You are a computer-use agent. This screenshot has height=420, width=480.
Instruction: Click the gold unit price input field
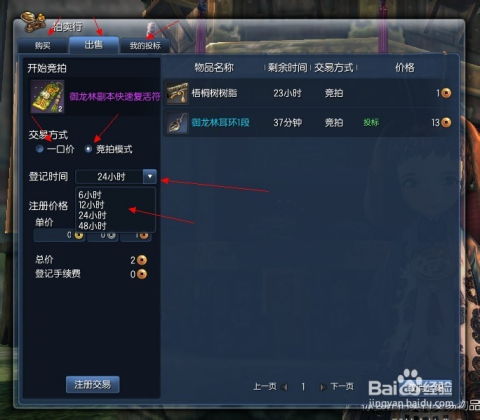pyautogui.click(x=59, y=235)
